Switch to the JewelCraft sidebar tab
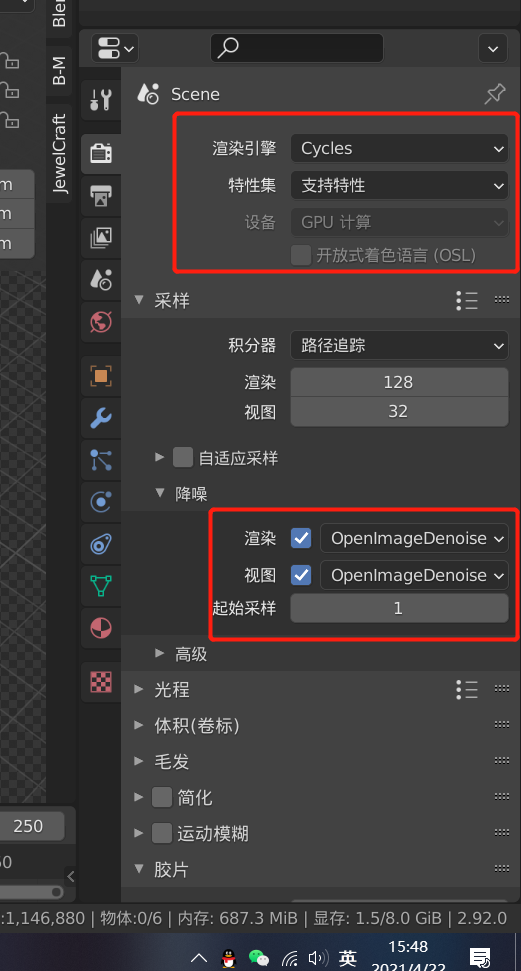Viewport: 521px width, 971px height. click(x=59, y=154)
